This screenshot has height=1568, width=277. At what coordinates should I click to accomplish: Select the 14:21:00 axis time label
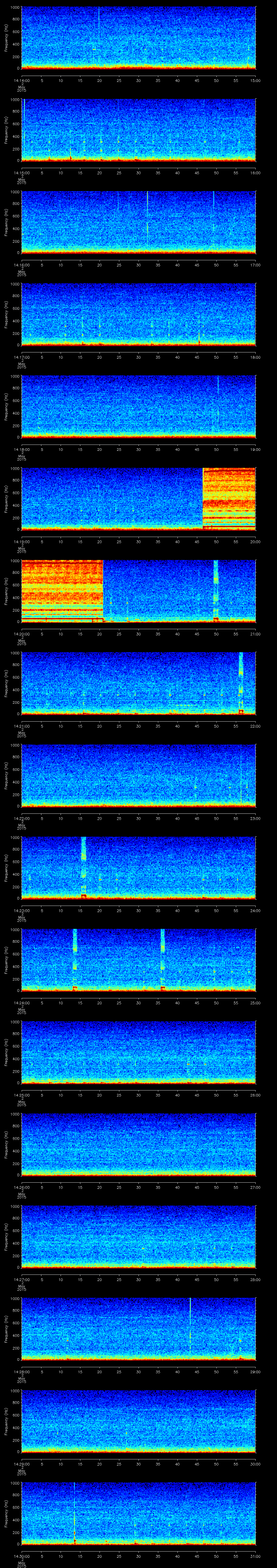coord(21,726)
